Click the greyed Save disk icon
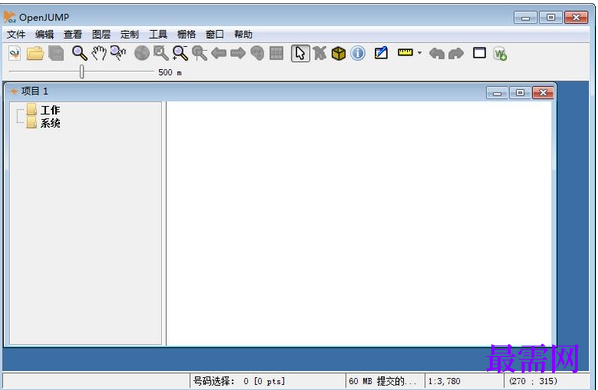Viewport: 598px width, 390px height. click(x=56, y=53)
